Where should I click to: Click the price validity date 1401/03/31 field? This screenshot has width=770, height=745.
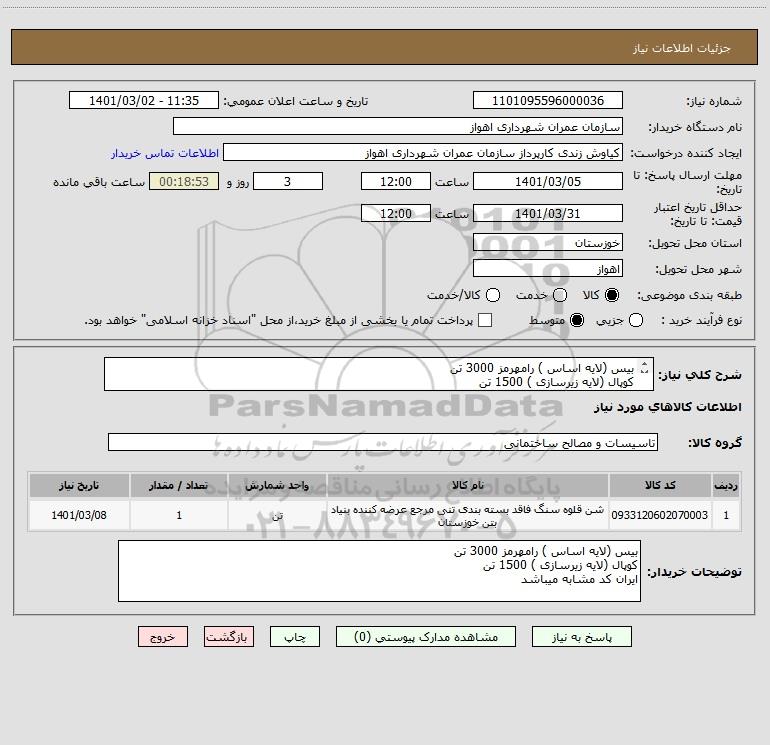548,213
